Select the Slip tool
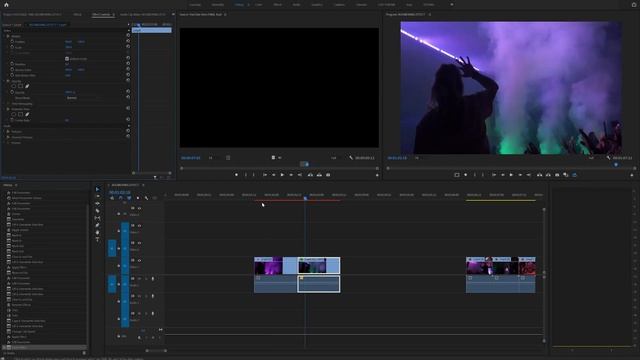This screenshot has width=640, height=360. (97, 218)
